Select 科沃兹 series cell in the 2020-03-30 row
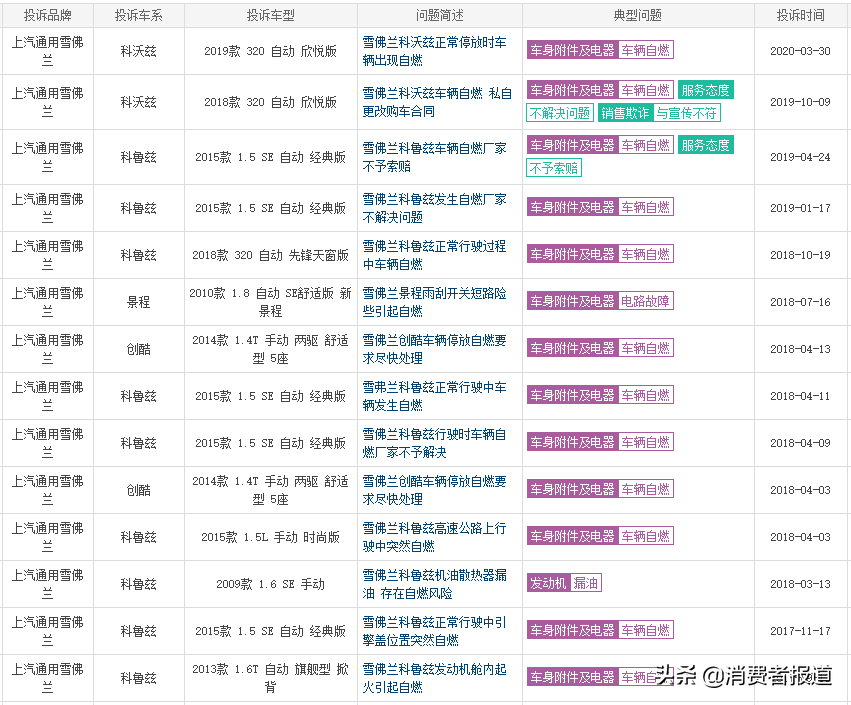Screen dimensions: 851x705 [138, 52]
